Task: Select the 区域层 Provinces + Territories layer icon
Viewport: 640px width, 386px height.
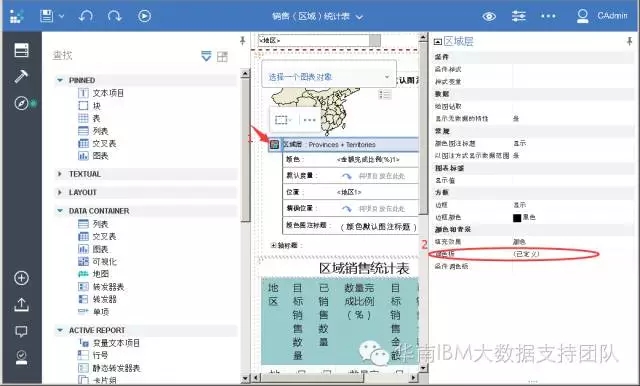Action: click(x=275, y=144)
